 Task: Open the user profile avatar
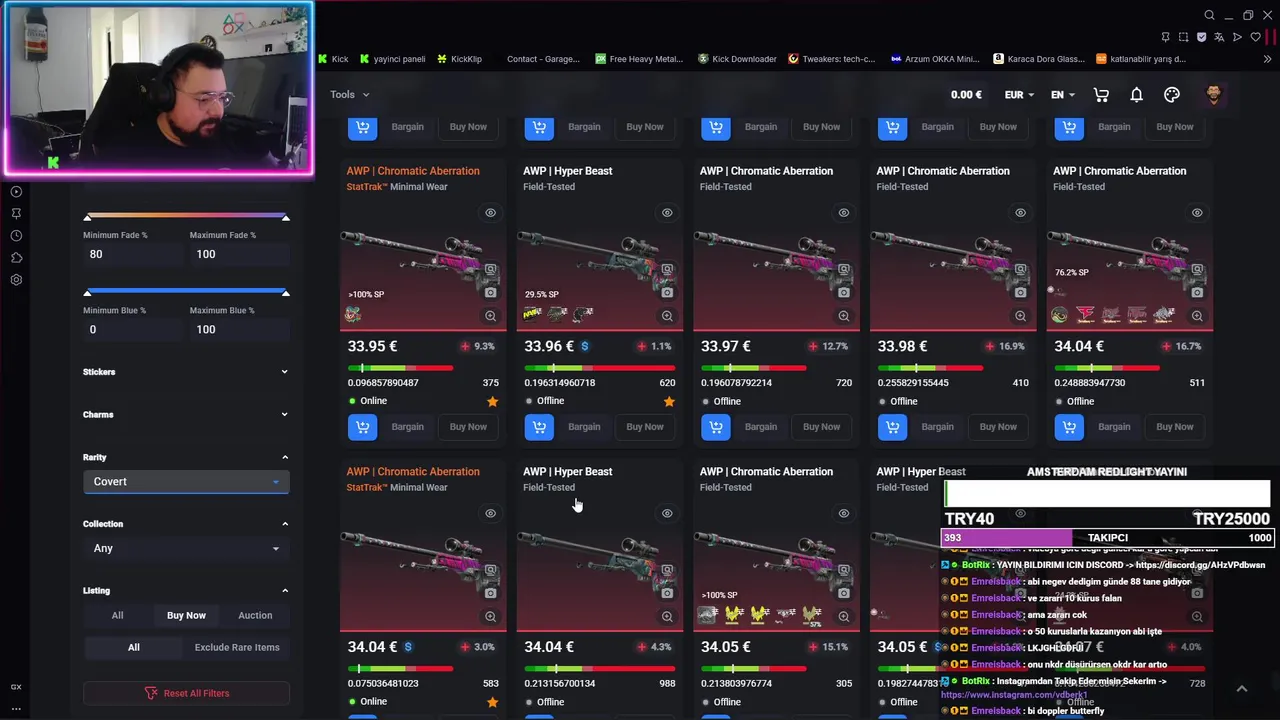click(x=1213, y=94)
